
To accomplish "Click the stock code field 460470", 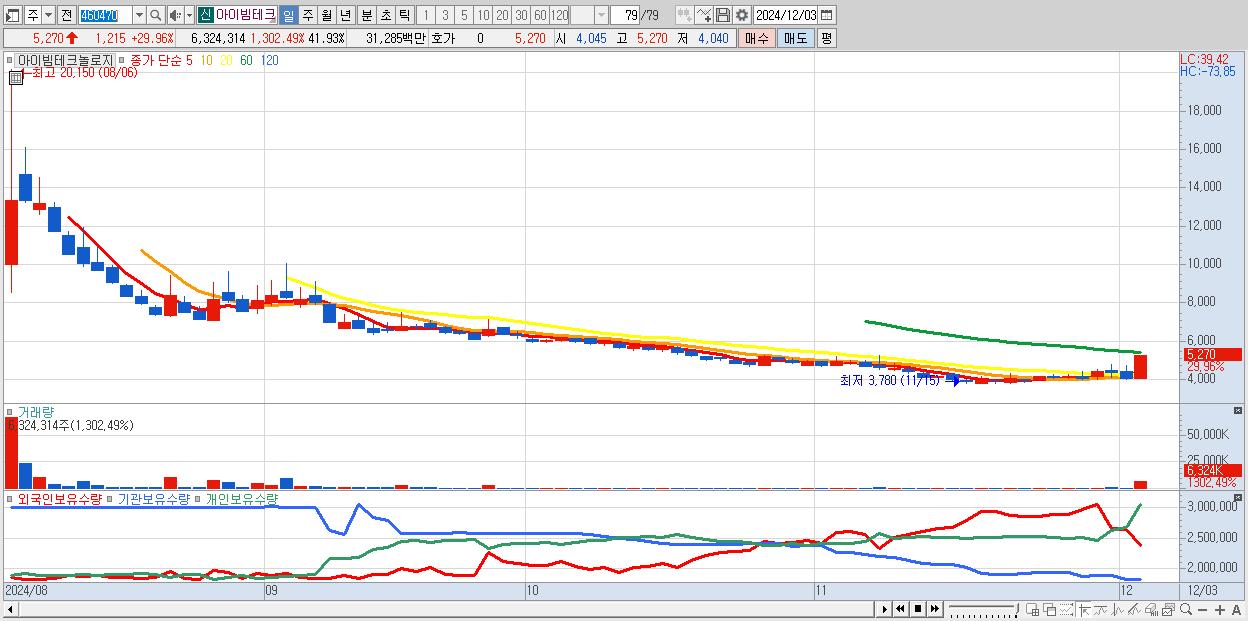I will coord(104,16).
